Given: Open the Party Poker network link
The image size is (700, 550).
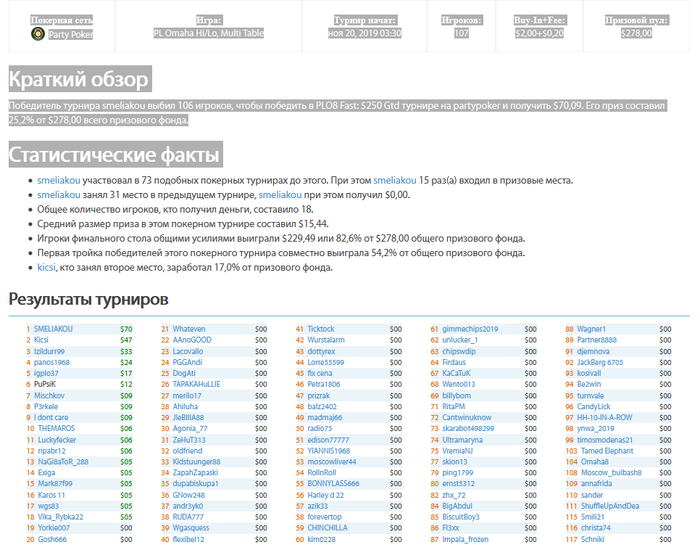Looking at the screenshot, I should pos(71,34).
